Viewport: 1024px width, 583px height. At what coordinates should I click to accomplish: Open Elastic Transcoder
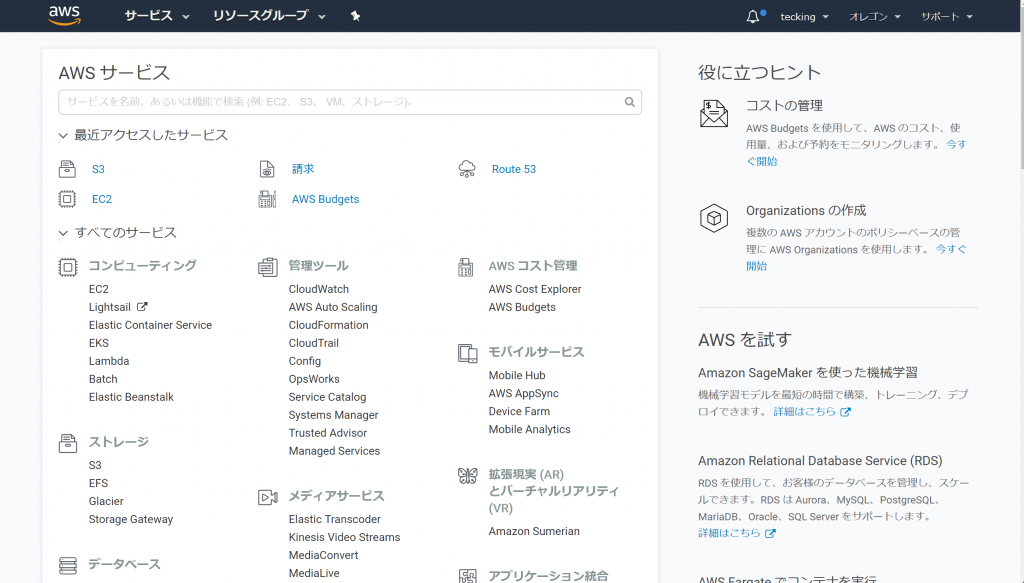pos(334,520)
